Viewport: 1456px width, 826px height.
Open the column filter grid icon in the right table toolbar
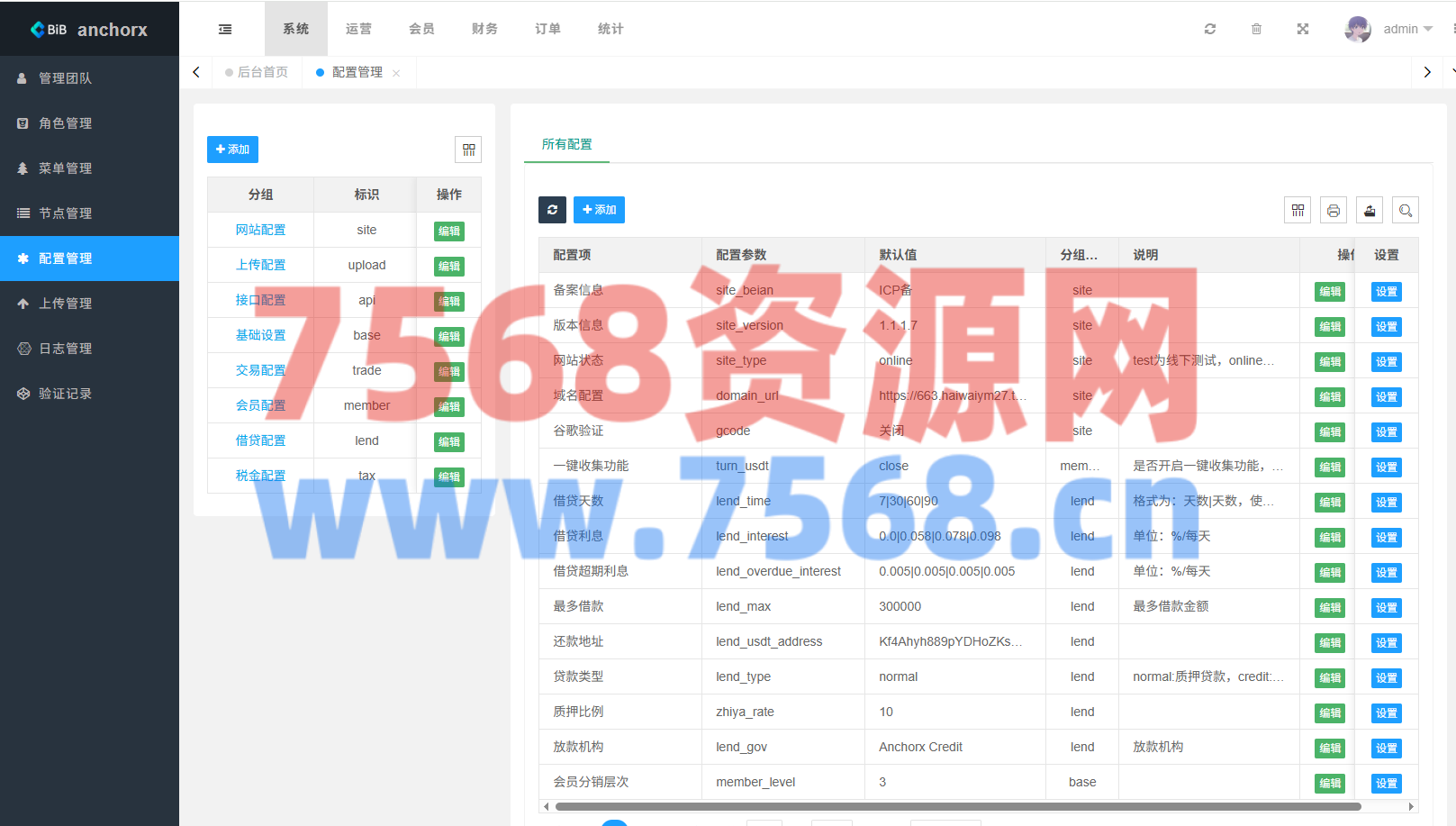tap(1297, 211)
